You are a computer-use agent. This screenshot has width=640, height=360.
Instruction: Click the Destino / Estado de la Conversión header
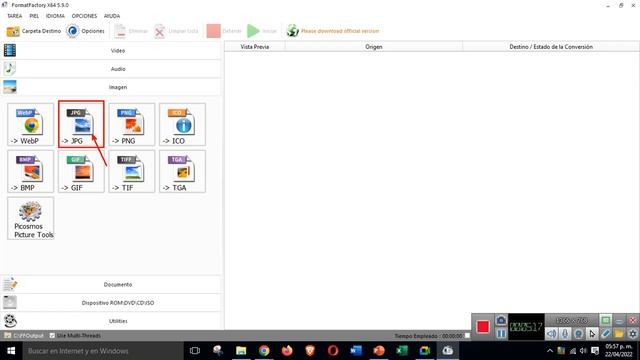tap(551, 47)
